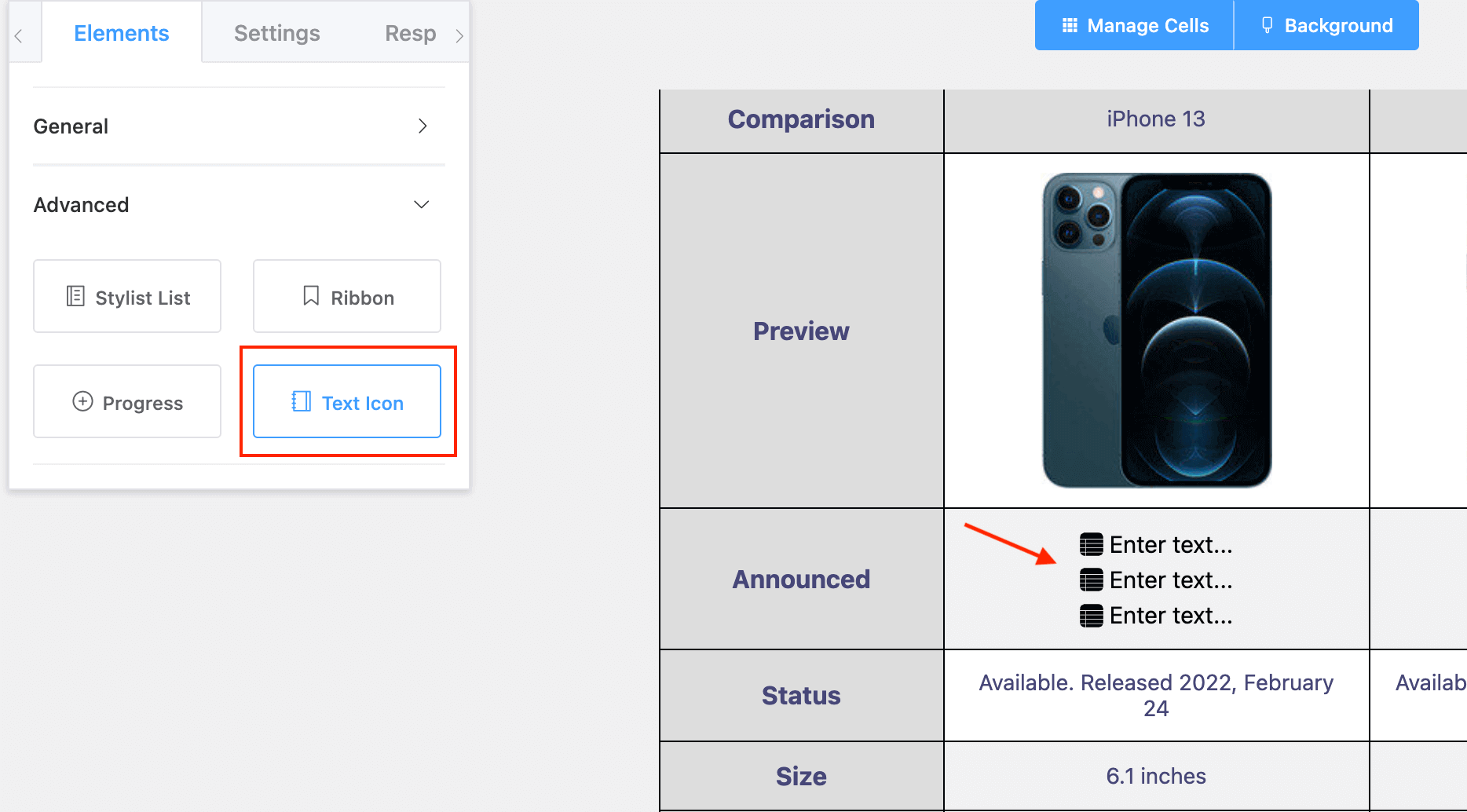
Task: Open the Resp tab
Action: (x=410, y=33)
